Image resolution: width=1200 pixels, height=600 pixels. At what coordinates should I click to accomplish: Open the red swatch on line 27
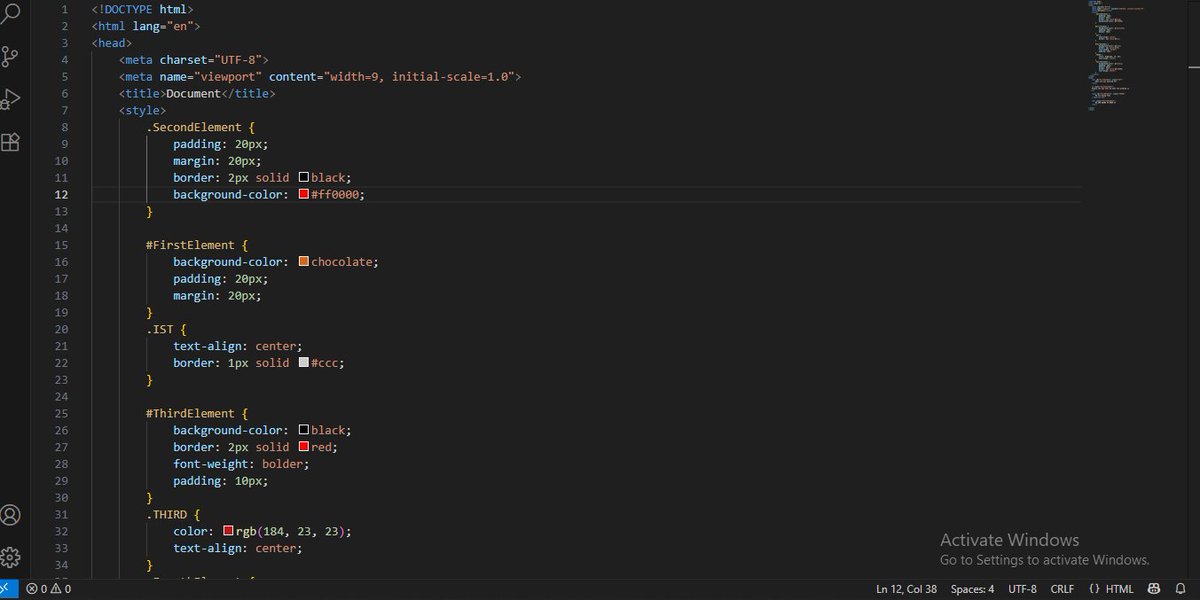tap(303, 447)
